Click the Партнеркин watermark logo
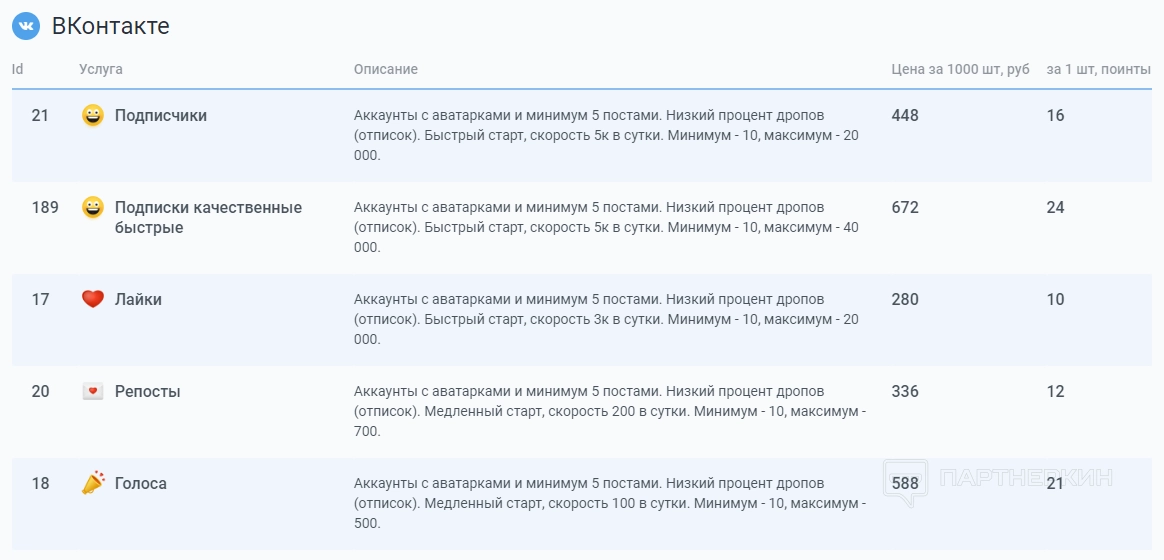This screenshot has width=1164, height=560. (x=998, y=480)
